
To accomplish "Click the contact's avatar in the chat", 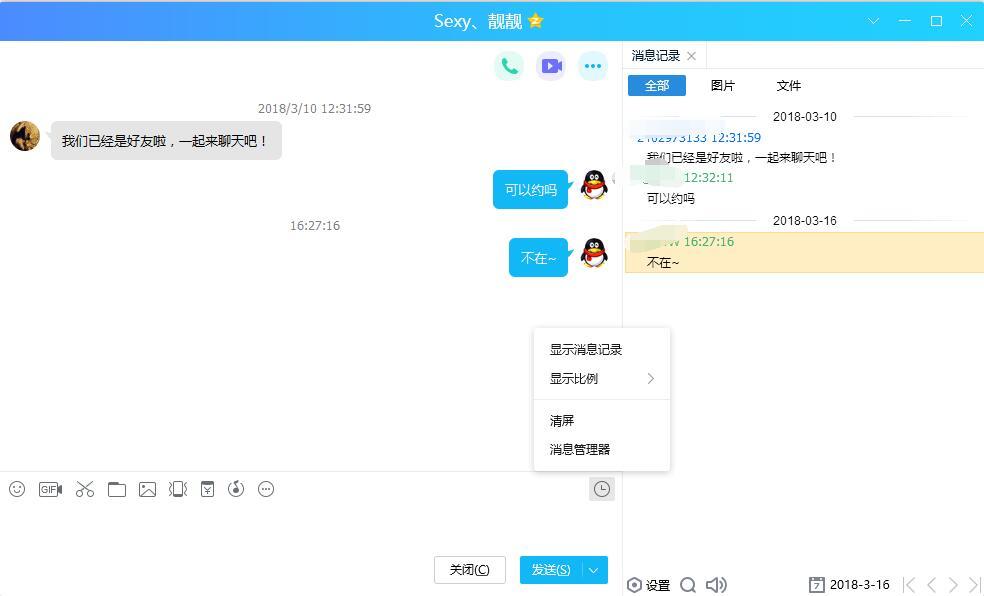I will pyautogui.click(x=25, y=136).
